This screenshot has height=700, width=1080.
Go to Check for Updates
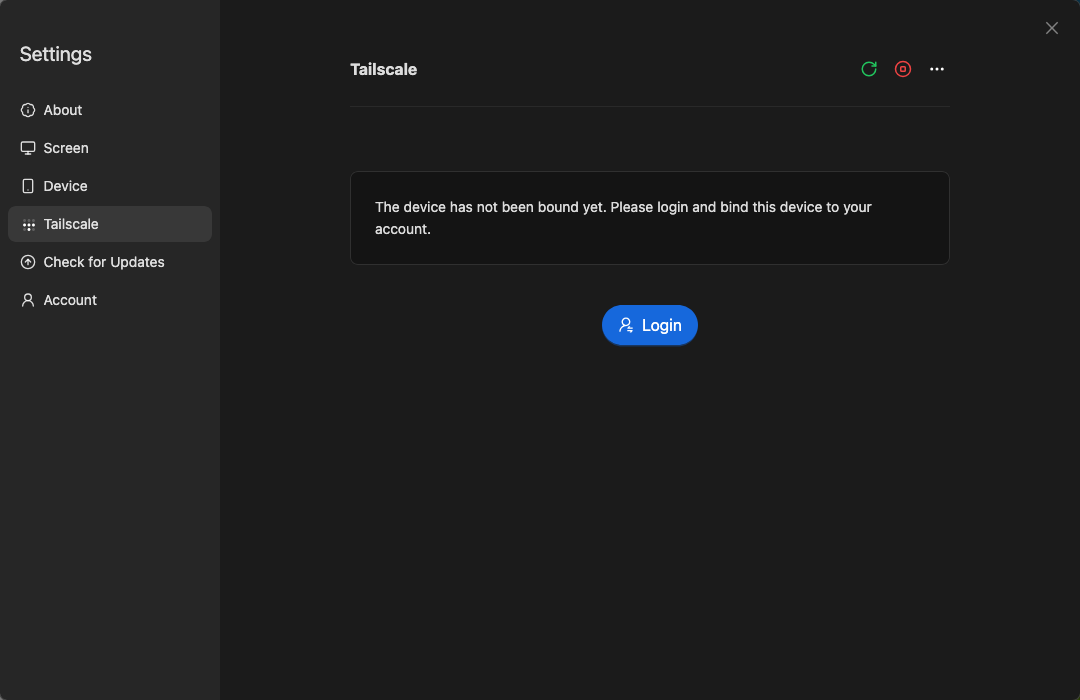point(110,262)
